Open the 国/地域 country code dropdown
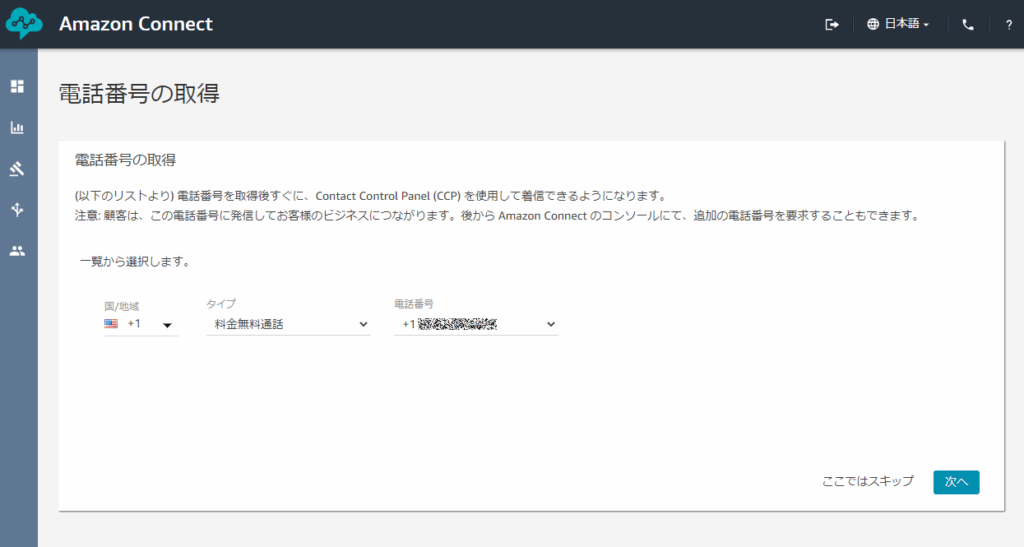The height and width of the screenshot is (547, 1024). 140,324
